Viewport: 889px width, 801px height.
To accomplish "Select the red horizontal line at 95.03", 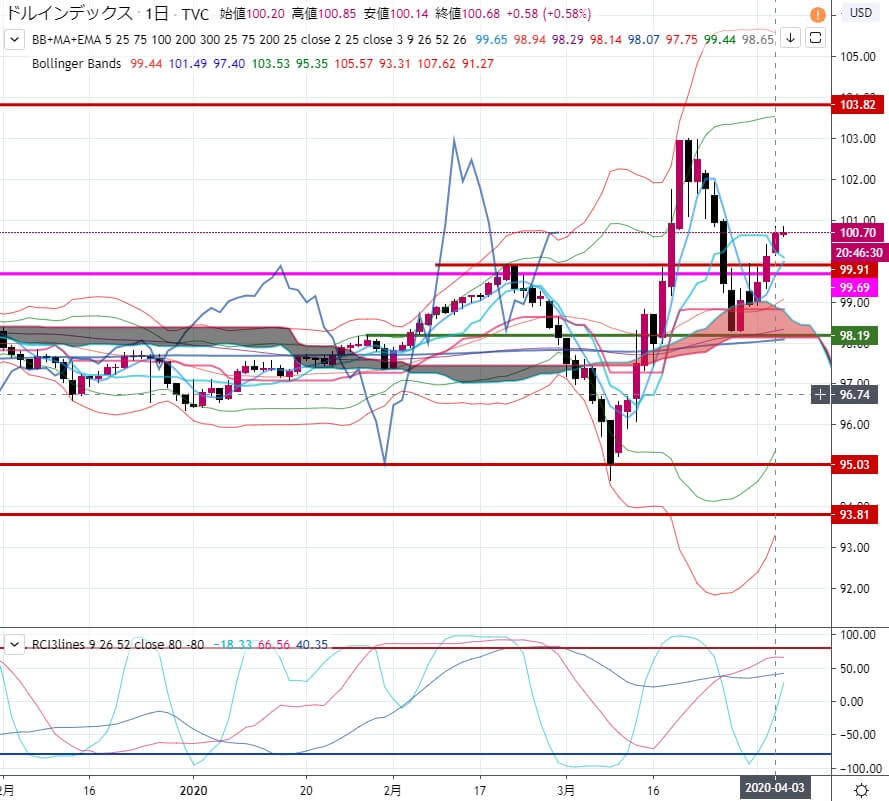I will [416, 465].
